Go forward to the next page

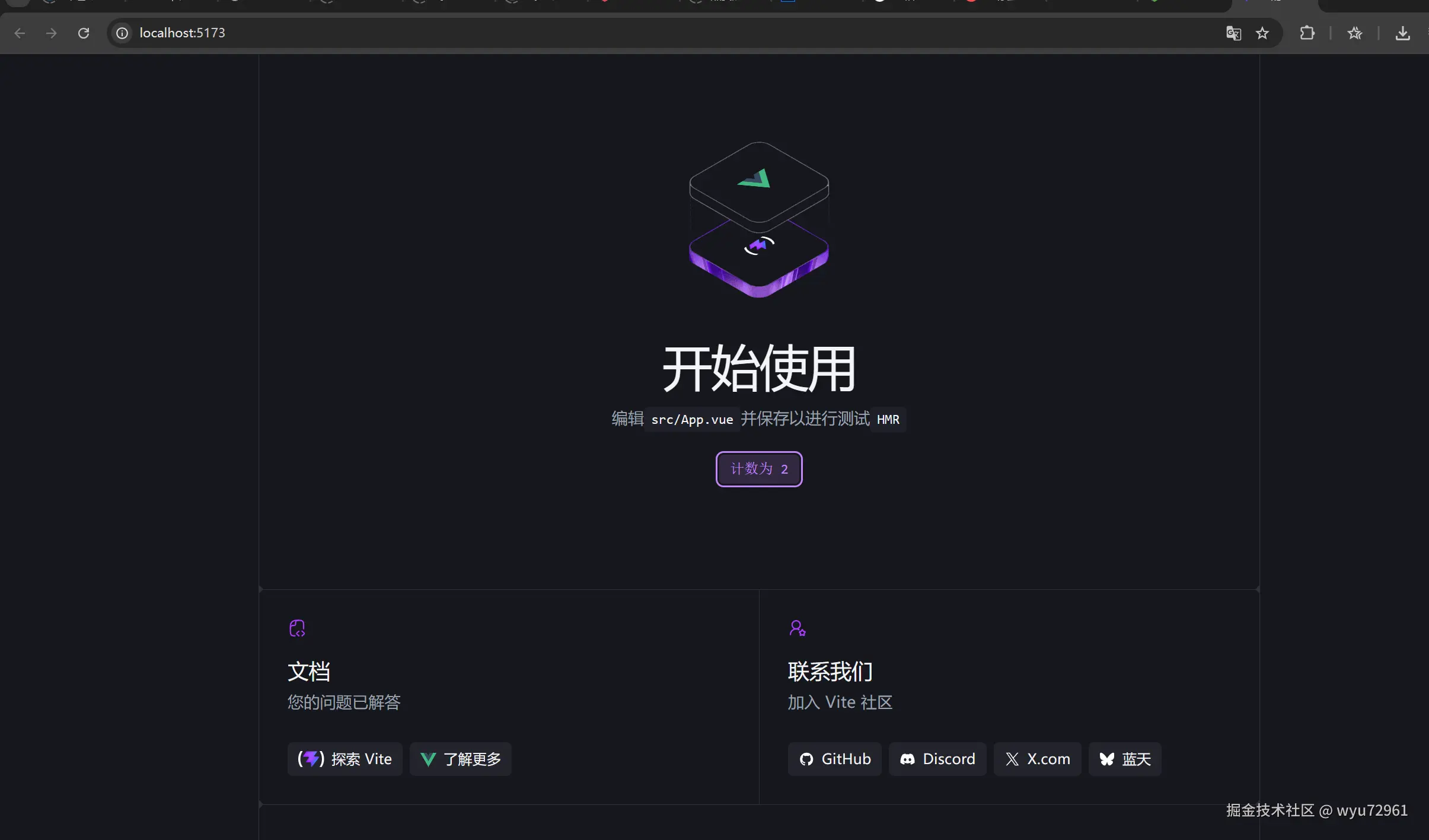tap(52, 33)
